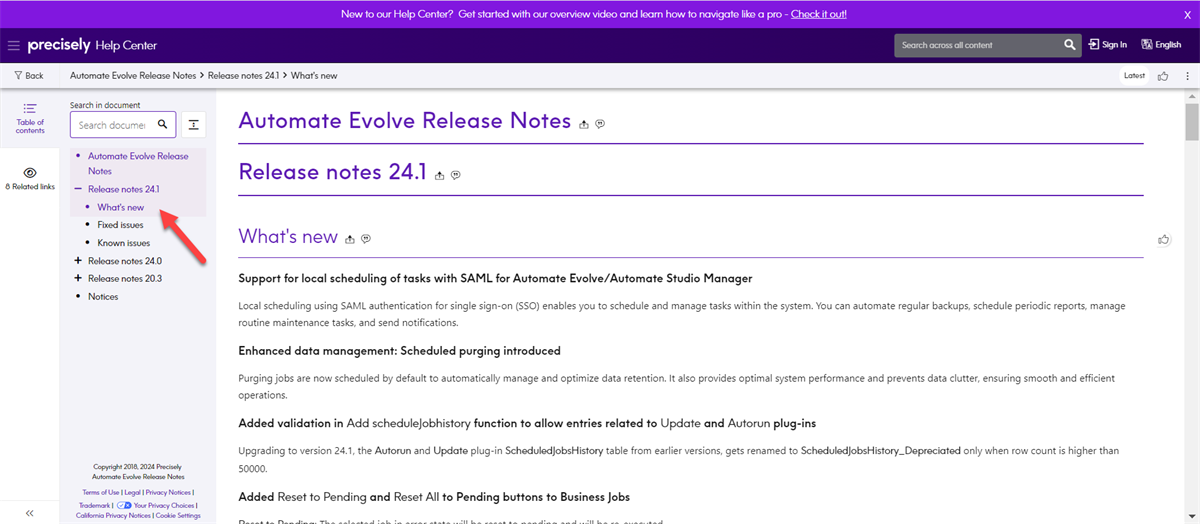Viewport: 1200px width, 524px height.
Task: Open the Legal footer link
Action: click(x=133, y=492)
